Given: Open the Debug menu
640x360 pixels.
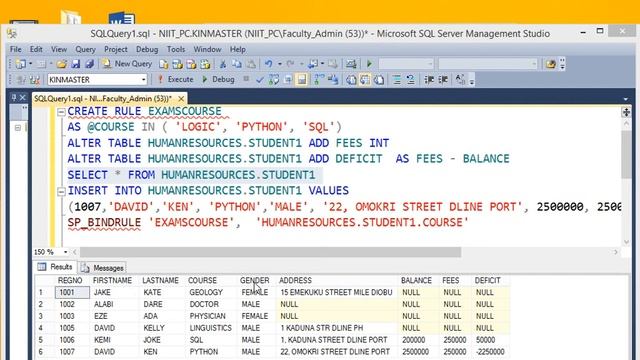Looking at the screenshot, I should (147, 49).
